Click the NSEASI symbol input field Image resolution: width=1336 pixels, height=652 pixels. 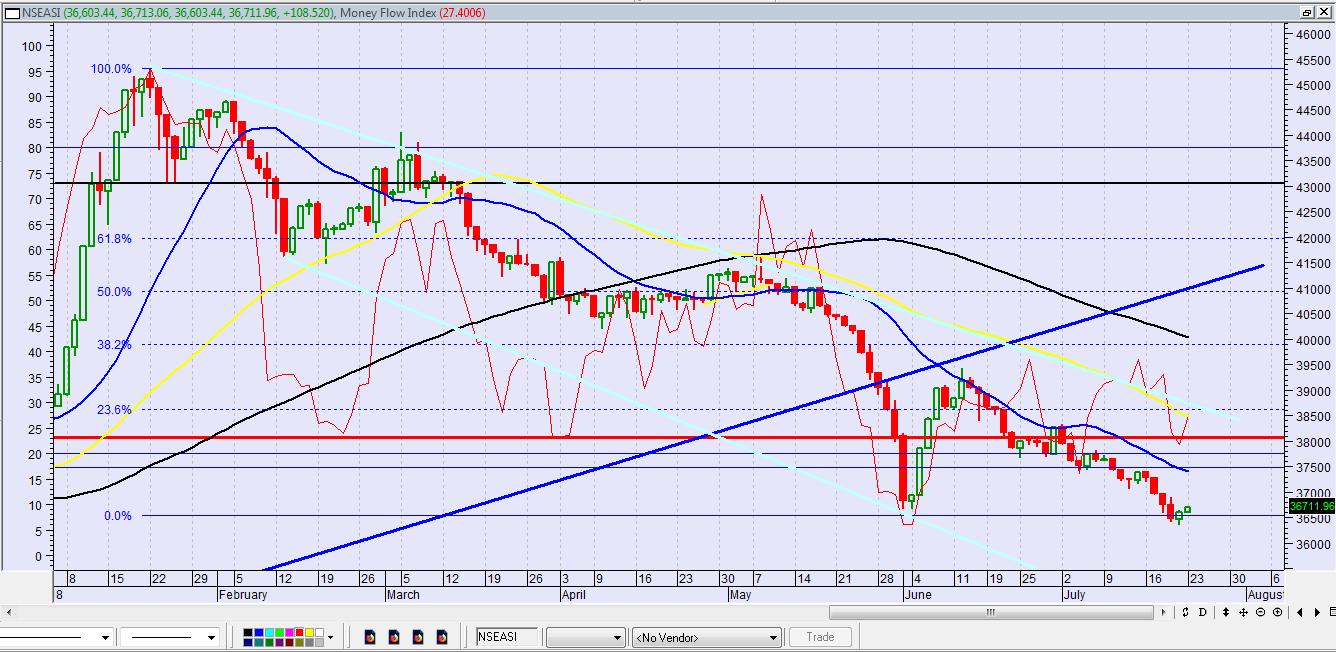(506, 637)
